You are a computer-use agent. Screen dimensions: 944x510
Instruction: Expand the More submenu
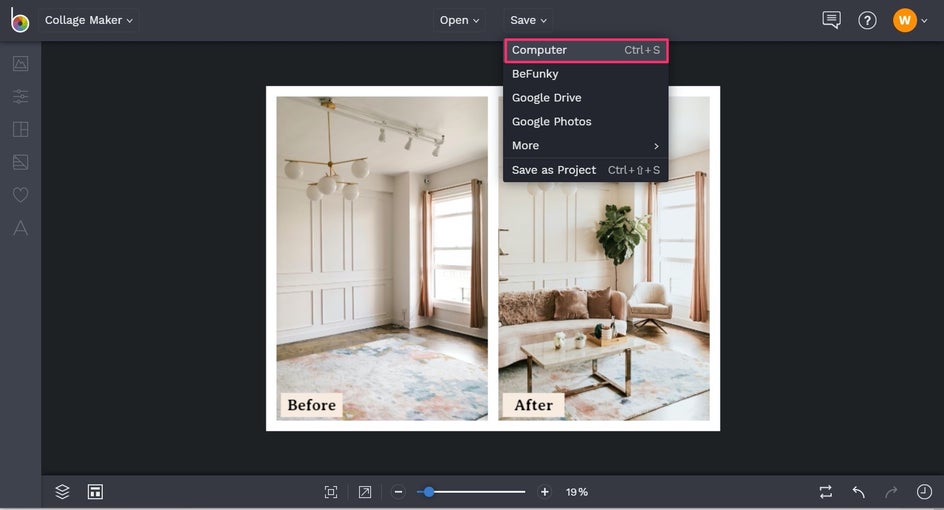[x=585, y=145]
